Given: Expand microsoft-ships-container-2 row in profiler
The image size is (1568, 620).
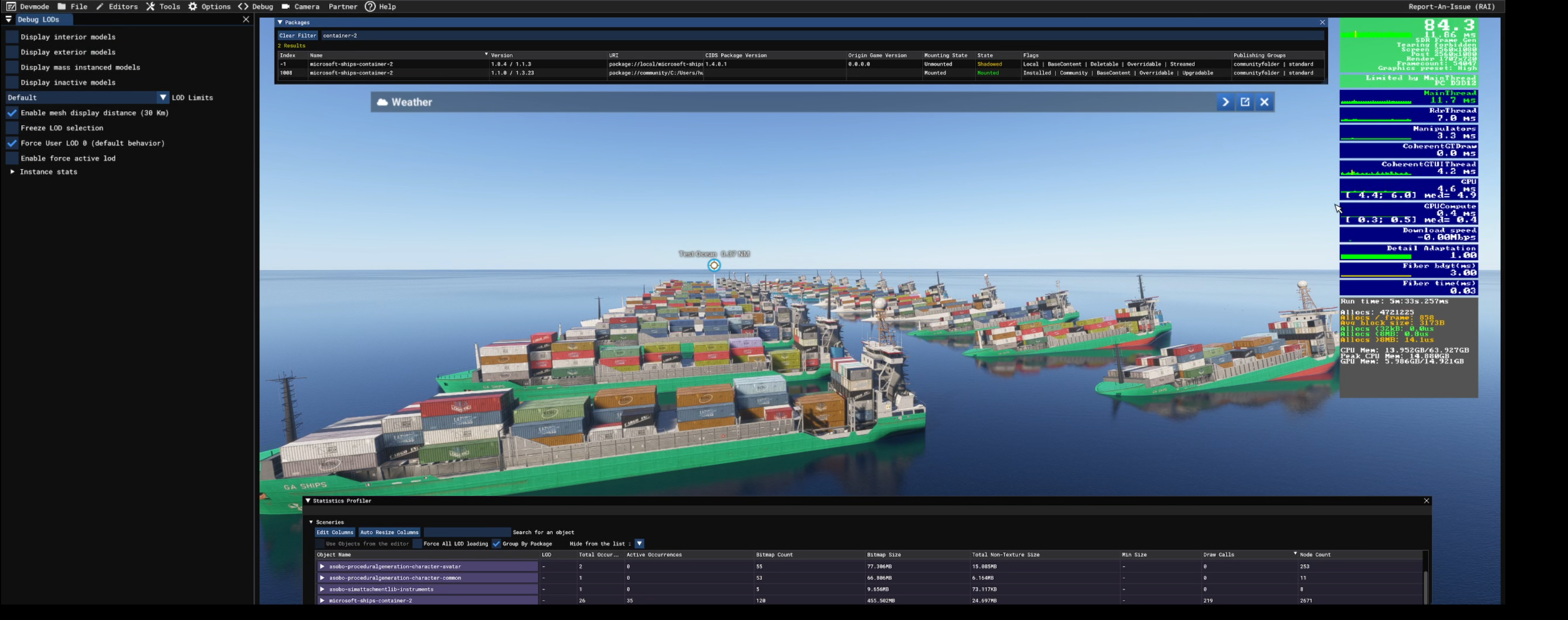Looking at the screenshot, I should click(322, 601).
